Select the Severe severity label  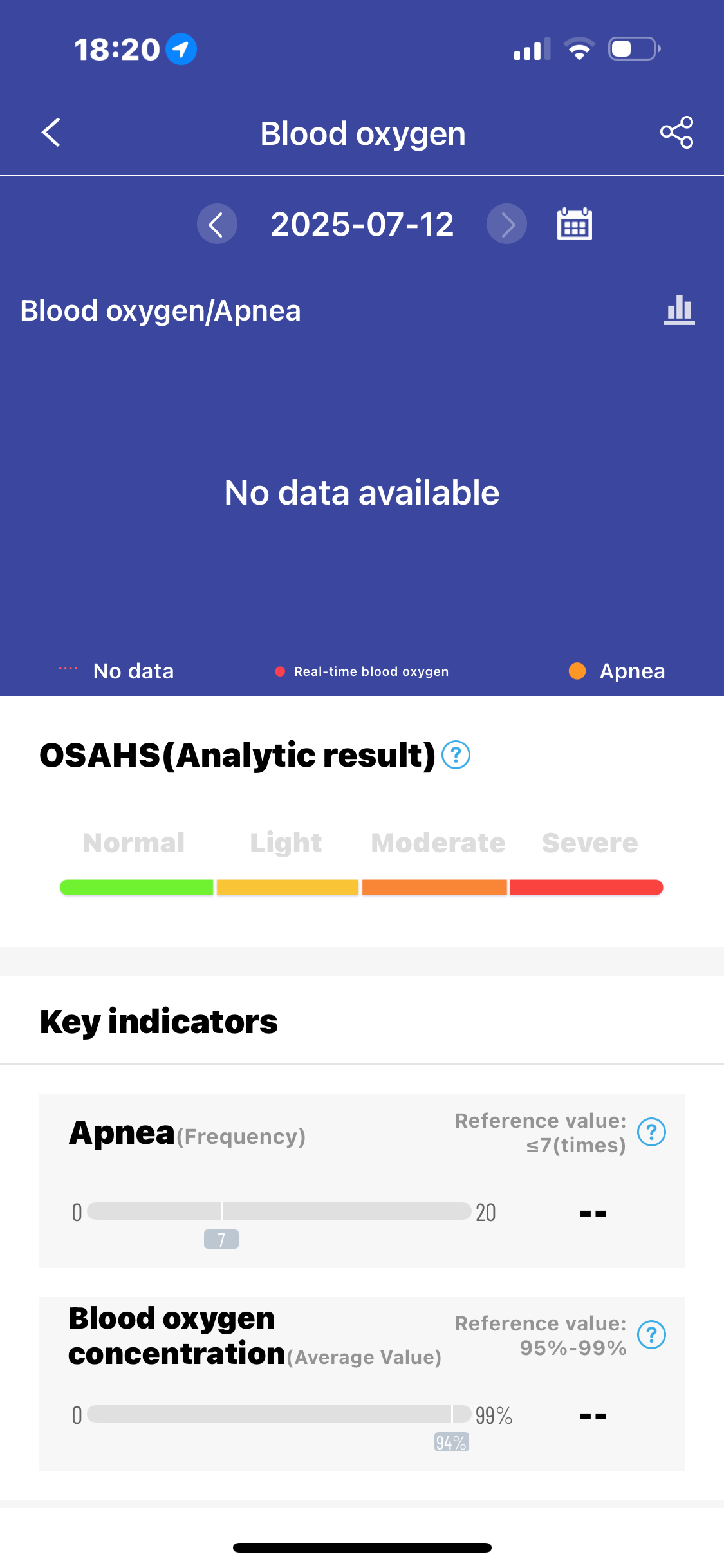point(590,843)
